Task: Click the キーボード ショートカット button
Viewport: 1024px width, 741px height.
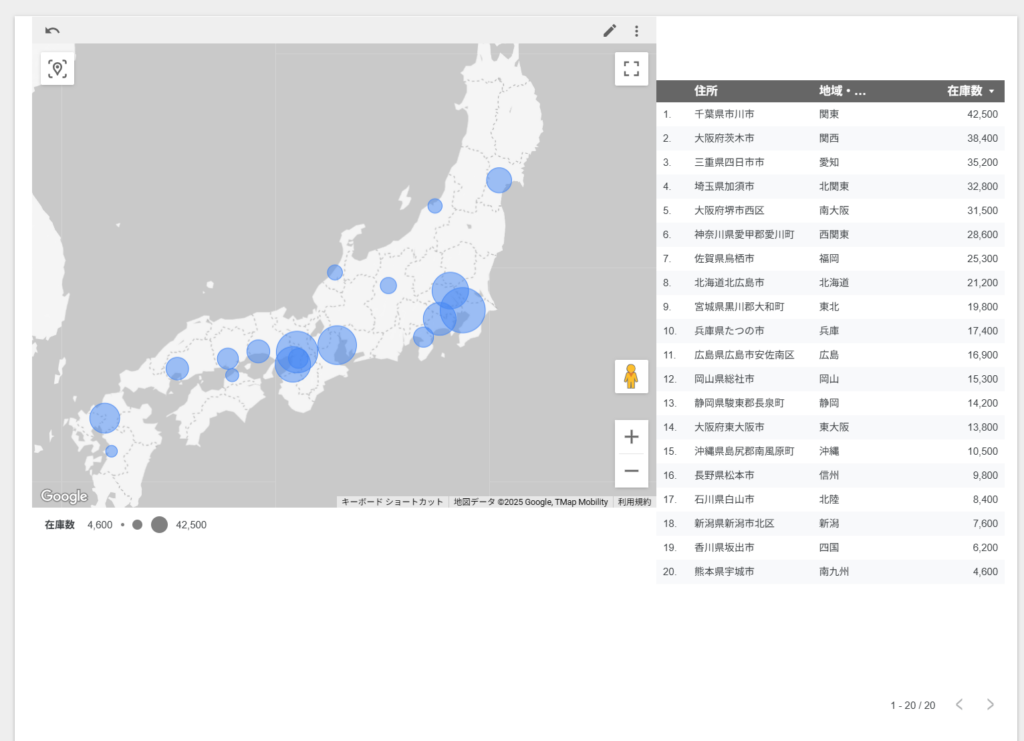Action: (392, 502)
